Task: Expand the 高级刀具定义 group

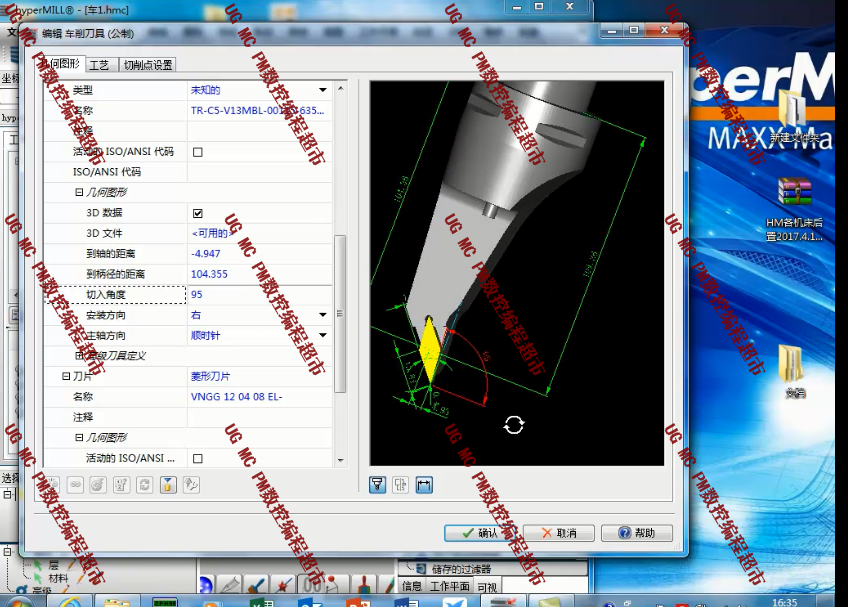Action: (x=79, y=355)
